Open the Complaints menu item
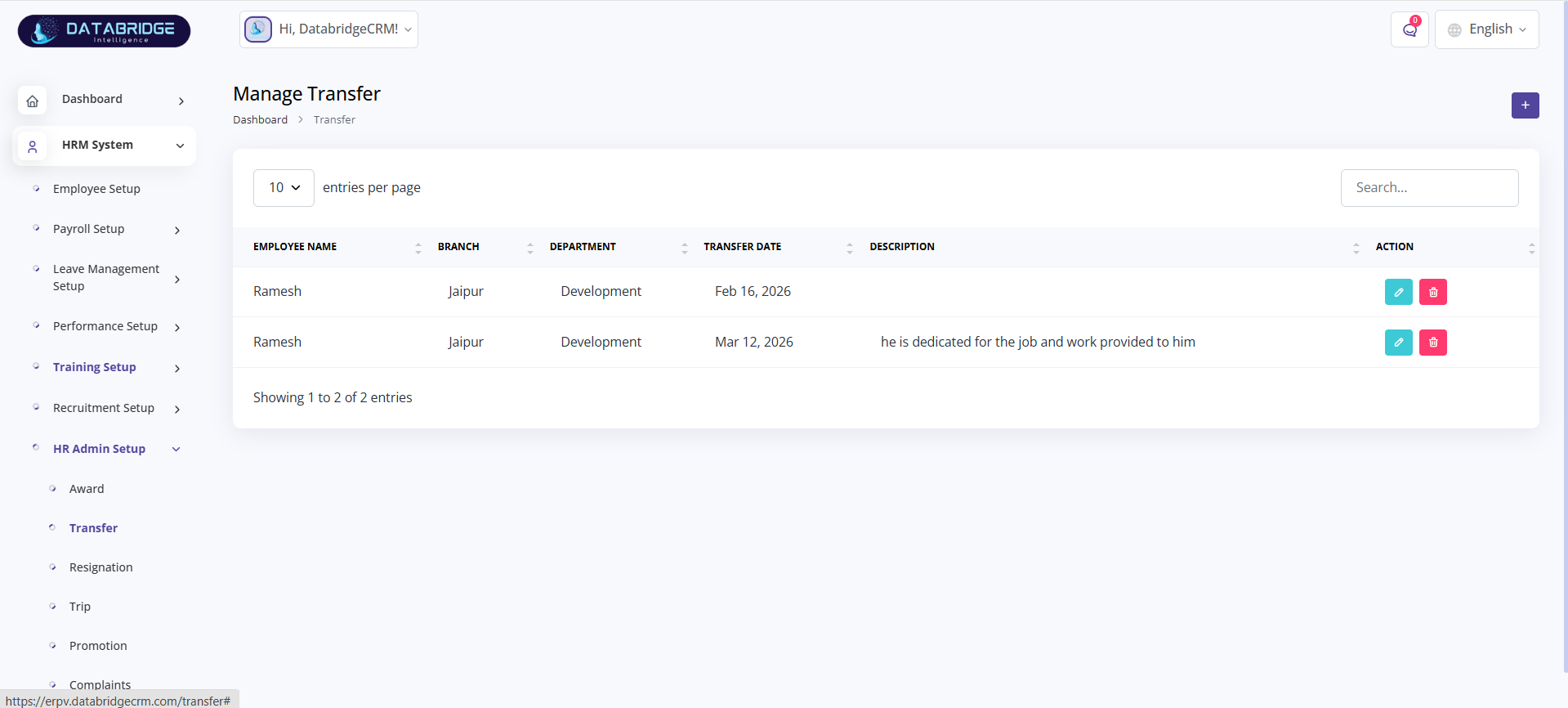The width and height of the screenshot is (1568, 708). (x=100, y=684)
